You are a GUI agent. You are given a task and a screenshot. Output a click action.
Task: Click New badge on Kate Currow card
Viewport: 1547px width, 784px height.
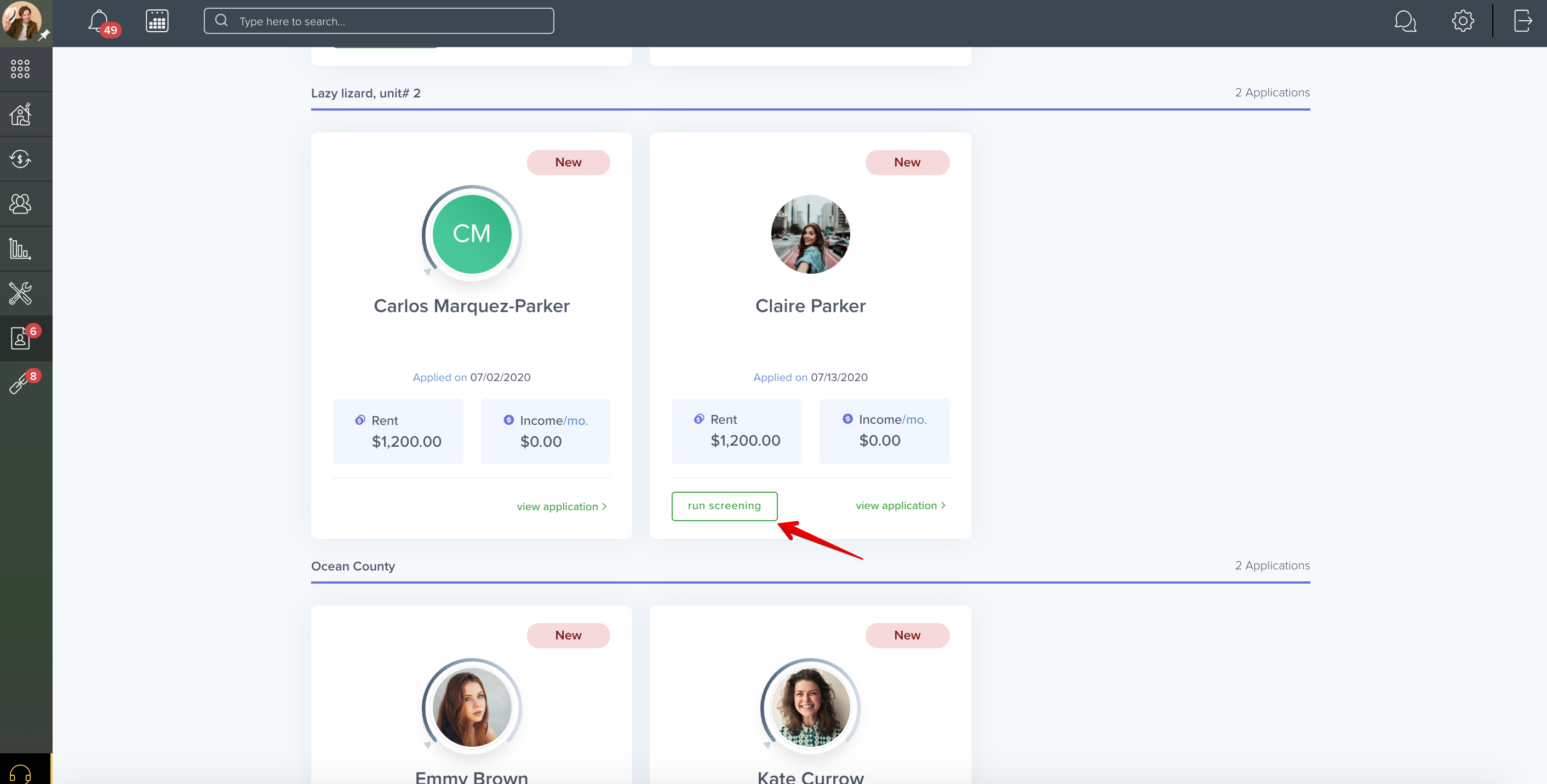[x=907, y=635]
